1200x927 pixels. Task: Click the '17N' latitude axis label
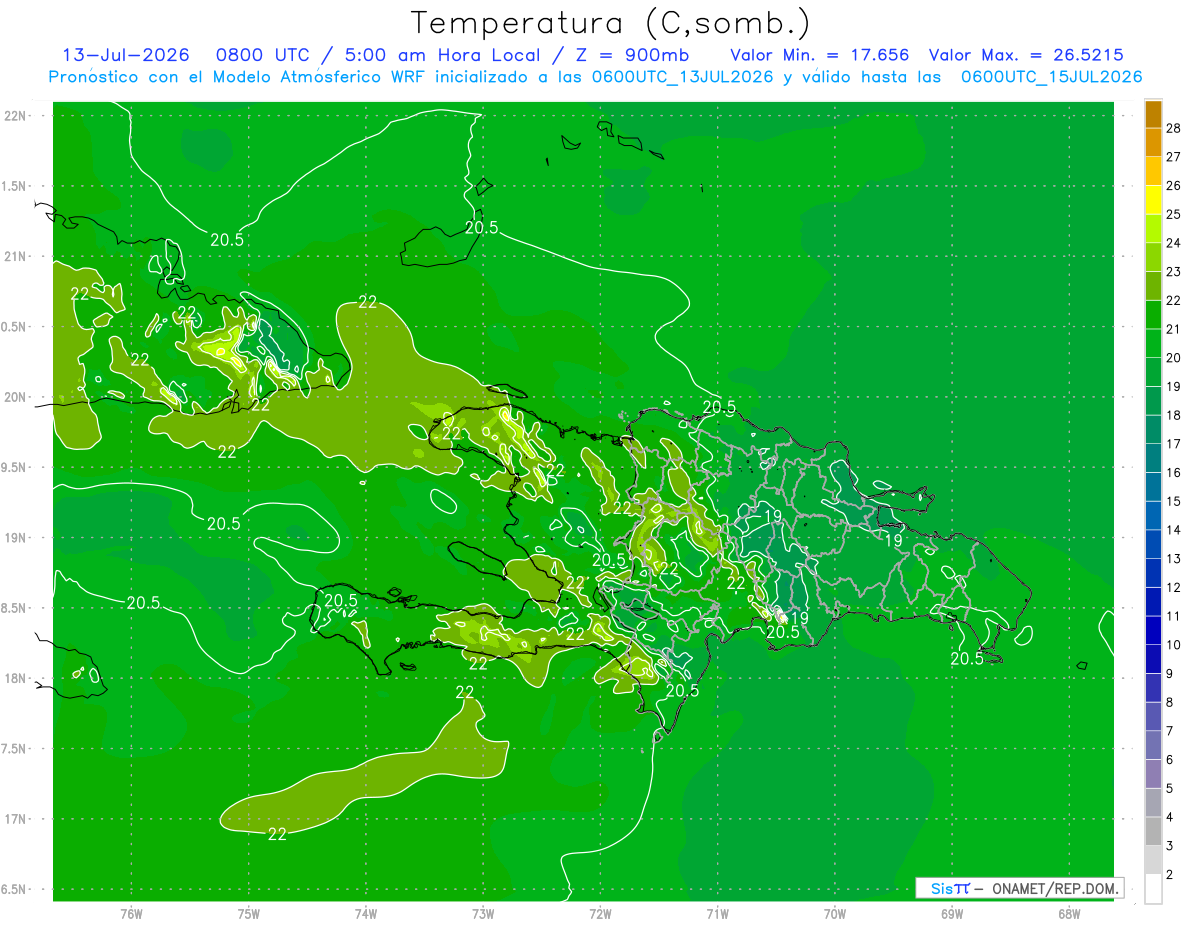(x=15, y=819)
